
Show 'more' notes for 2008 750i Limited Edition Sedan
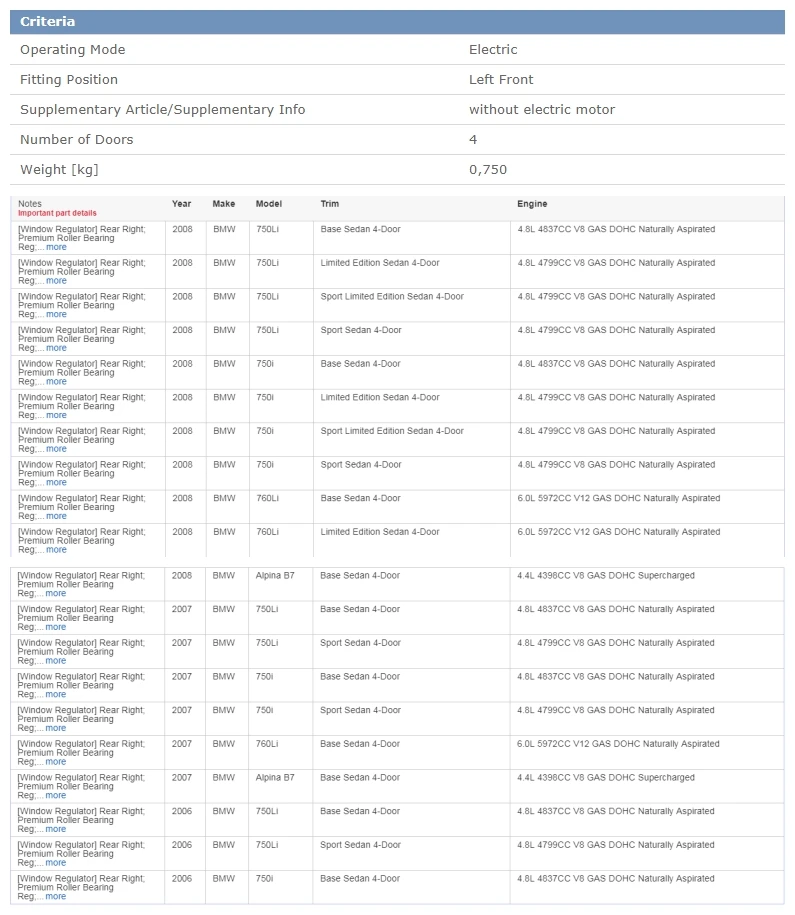tap(56, 415)
